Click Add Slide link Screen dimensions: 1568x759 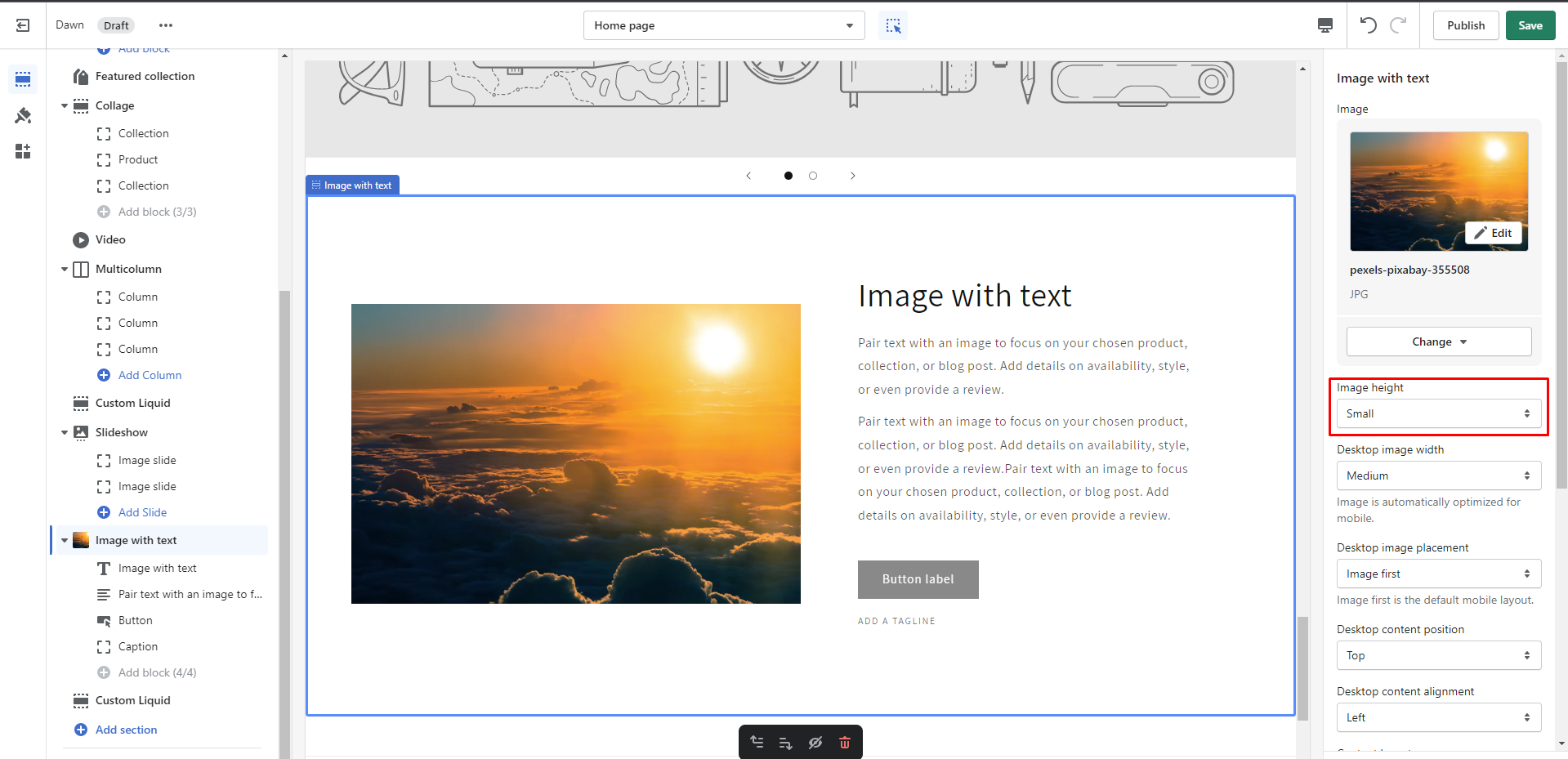click(x=142, y=512)
